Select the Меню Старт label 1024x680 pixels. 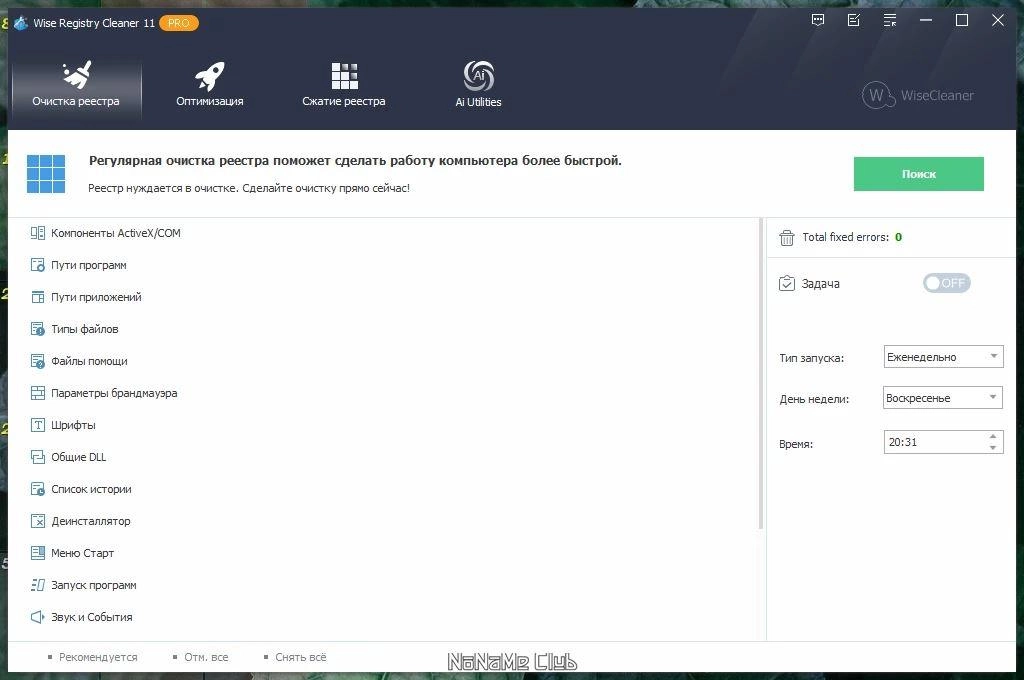click(82, 553)
